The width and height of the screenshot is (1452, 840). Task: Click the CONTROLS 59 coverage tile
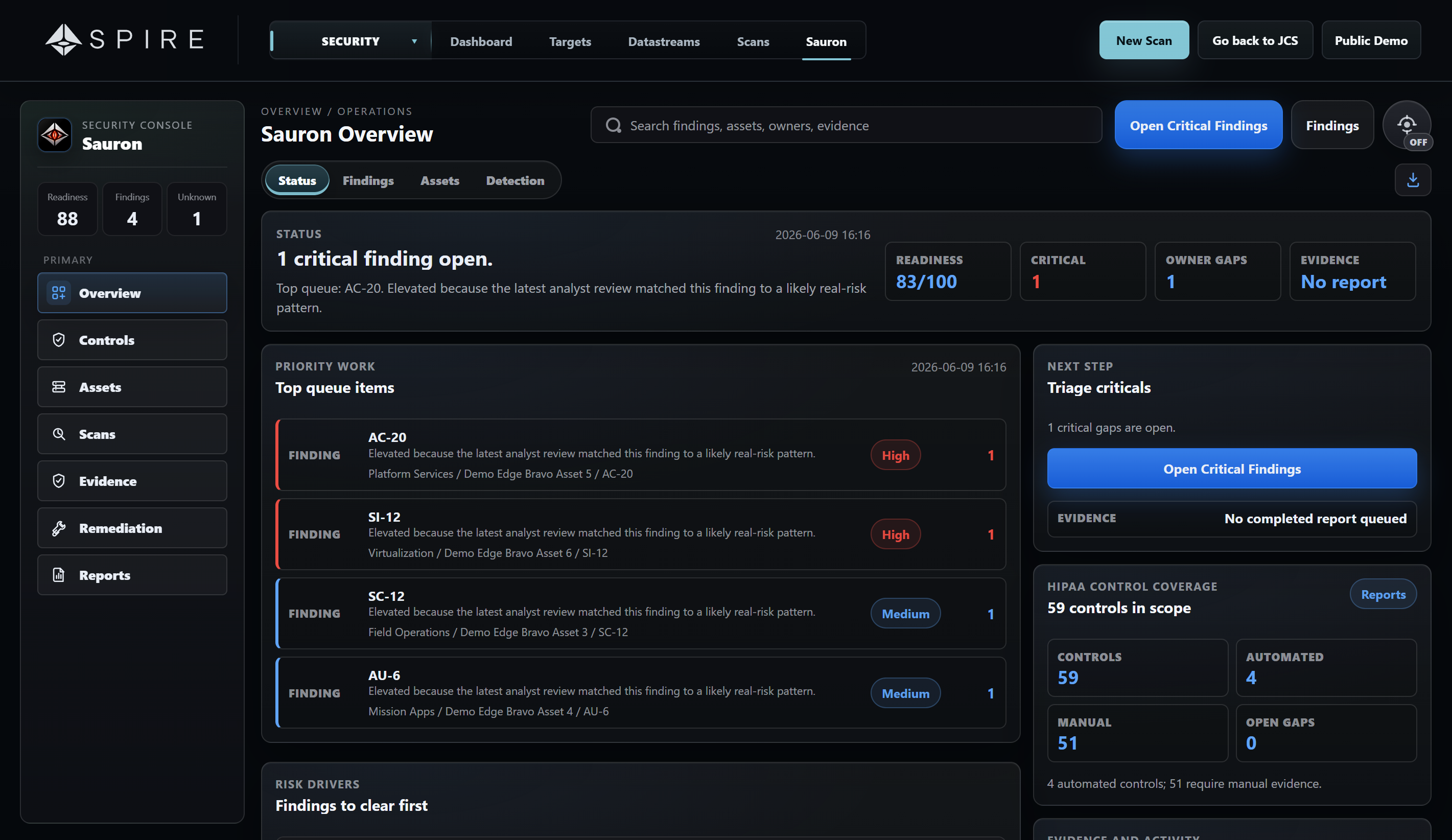coord(1137,667)
